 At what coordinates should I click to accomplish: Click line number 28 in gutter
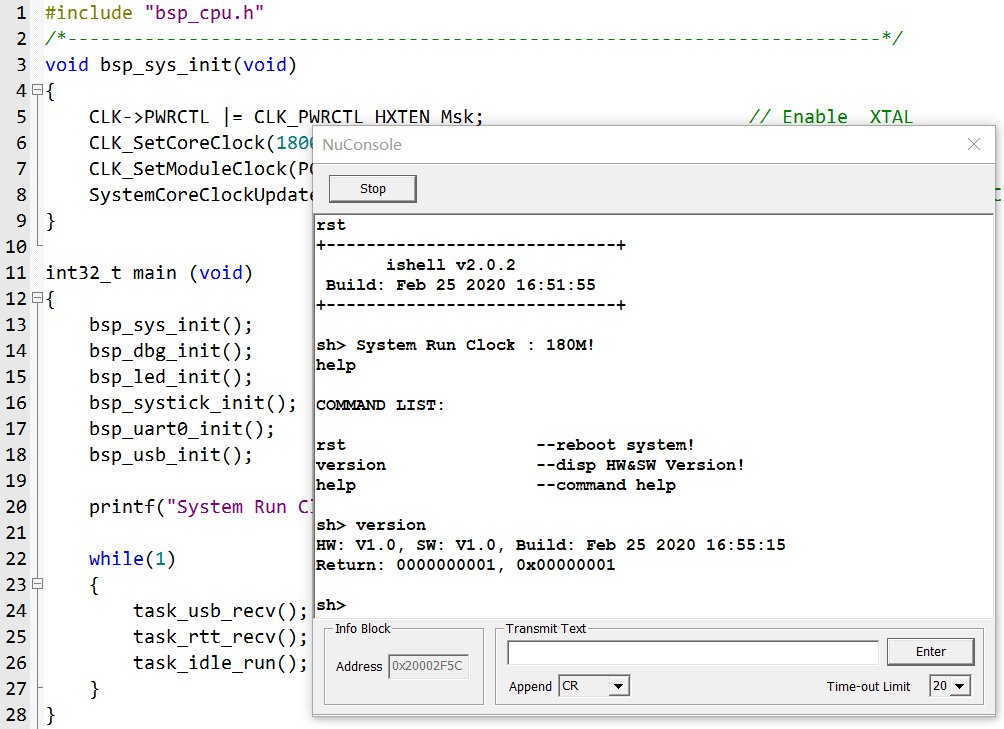(17, 715)
